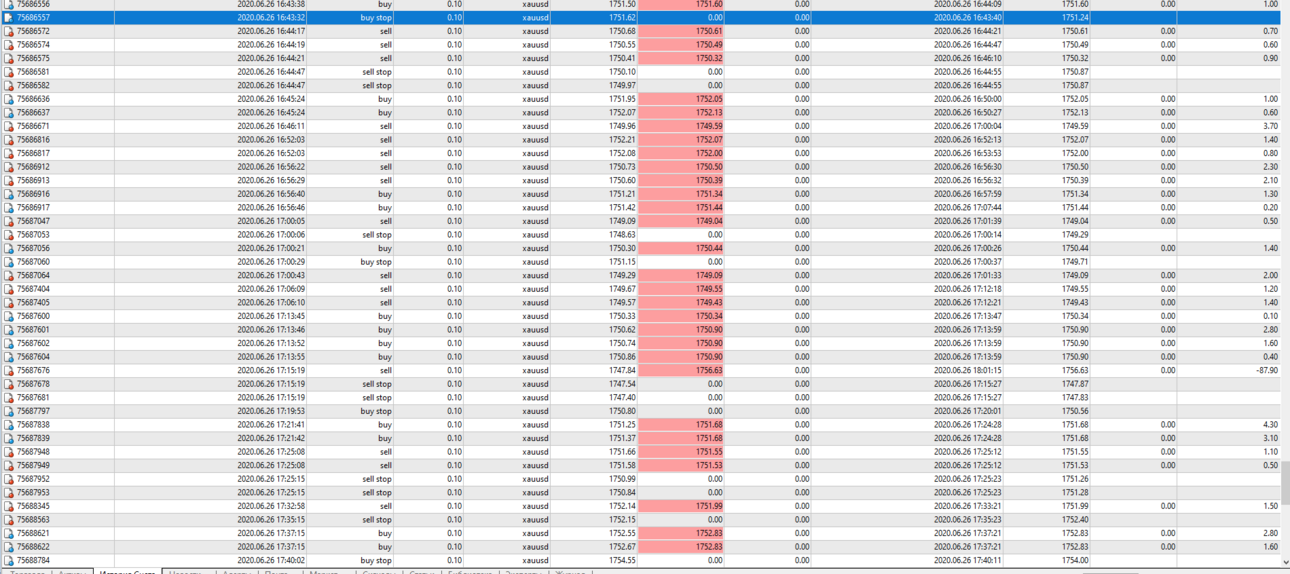Select ticket number 75687405
The width and height of the screenshot is (1290, 574).
[33, 303]
